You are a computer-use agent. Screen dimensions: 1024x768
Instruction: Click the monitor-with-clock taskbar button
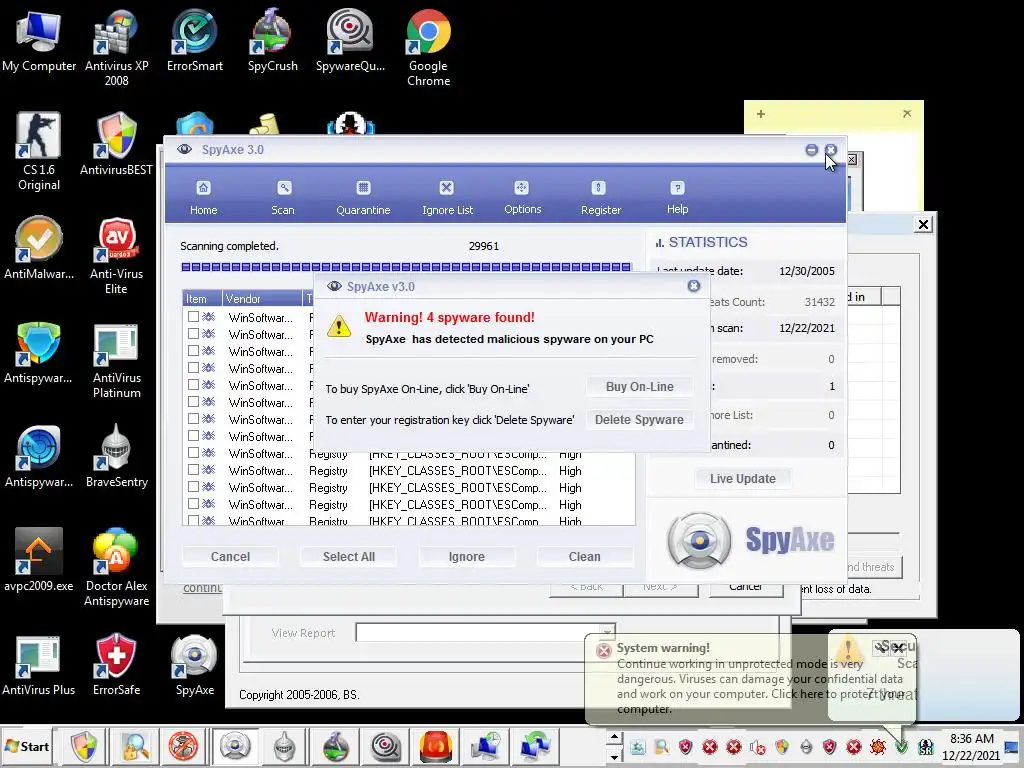(x=486, y=746)
